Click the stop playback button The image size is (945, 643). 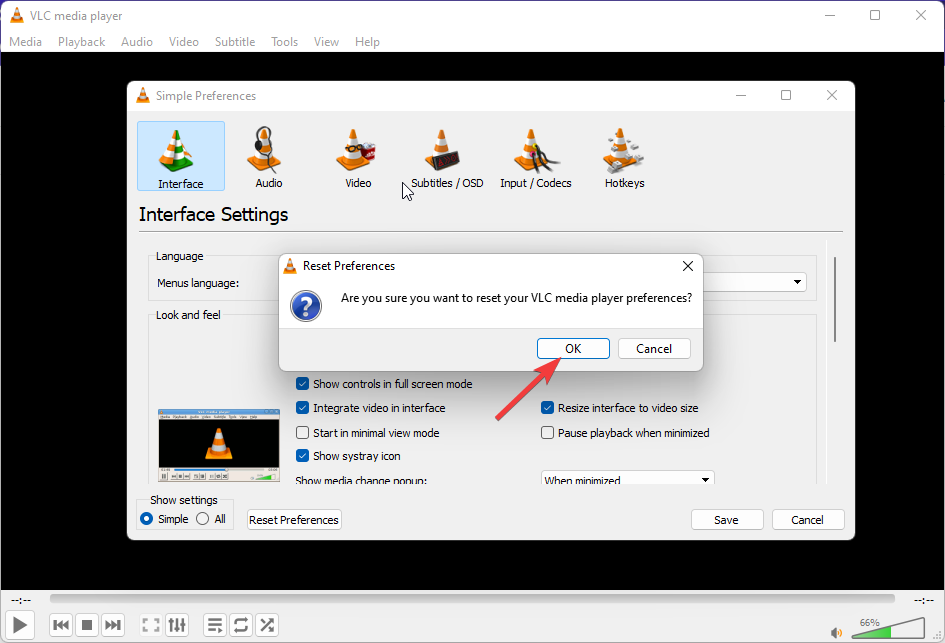[x=87, y=625]
